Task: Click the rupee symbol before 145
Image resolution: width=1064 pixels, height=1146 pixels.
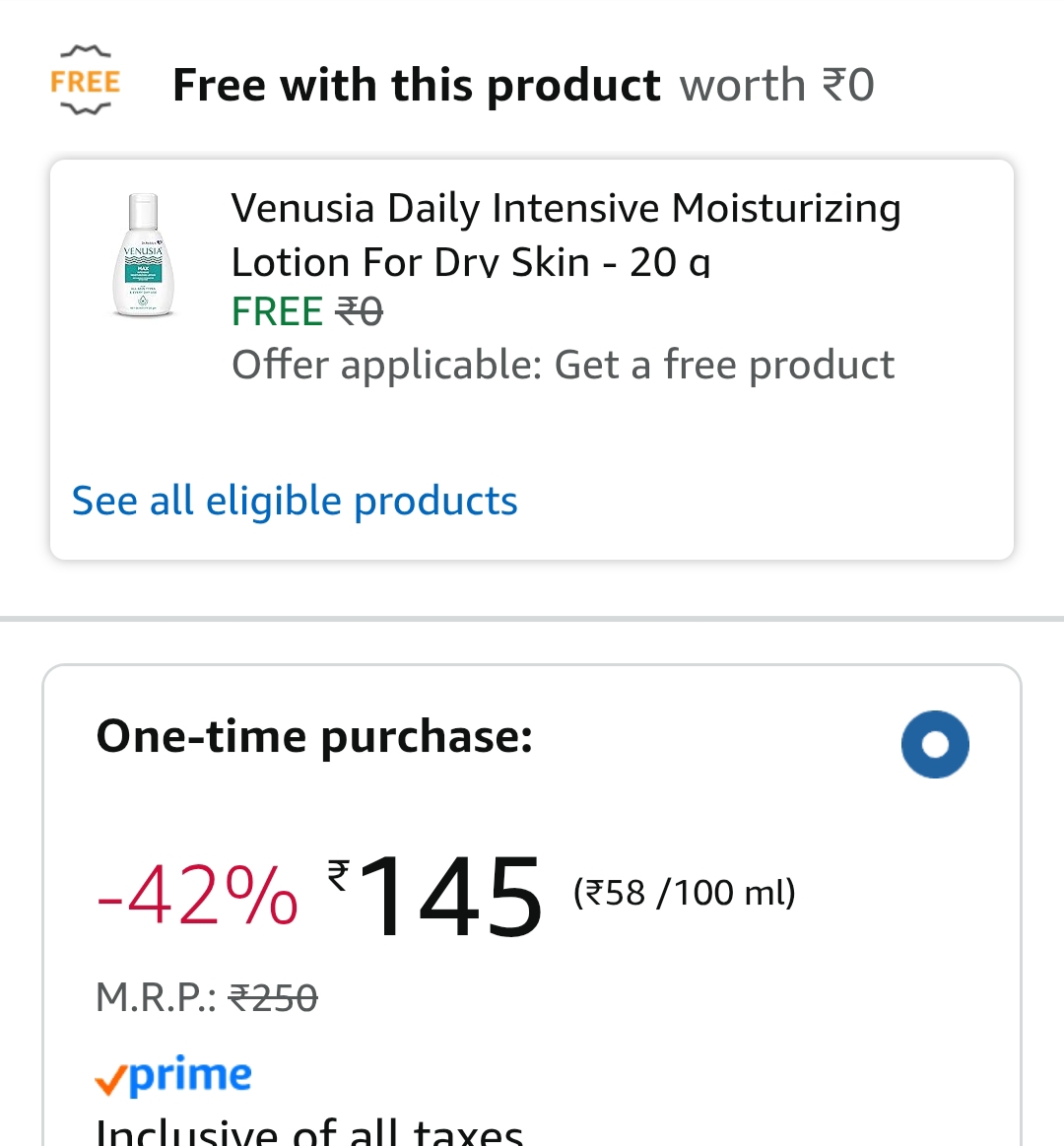Action: point(338,874)
